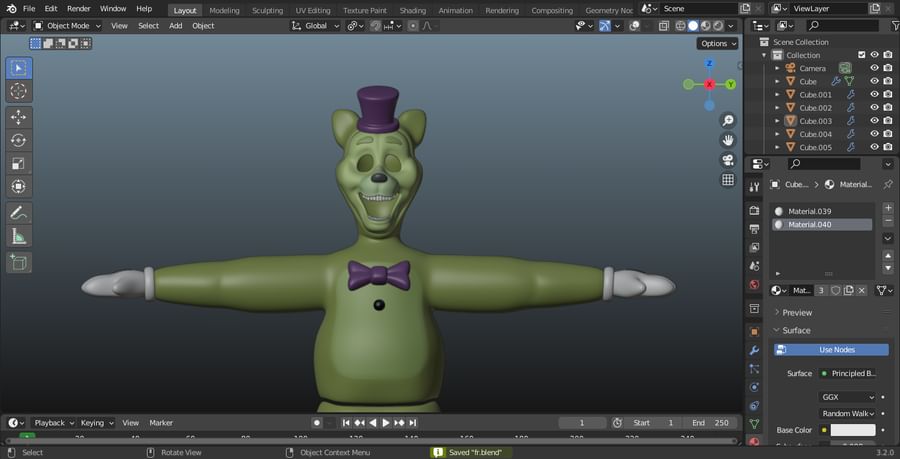Open the Modifiers properties tab
This screenshot has height=459, width=900.
coord(754,350)
